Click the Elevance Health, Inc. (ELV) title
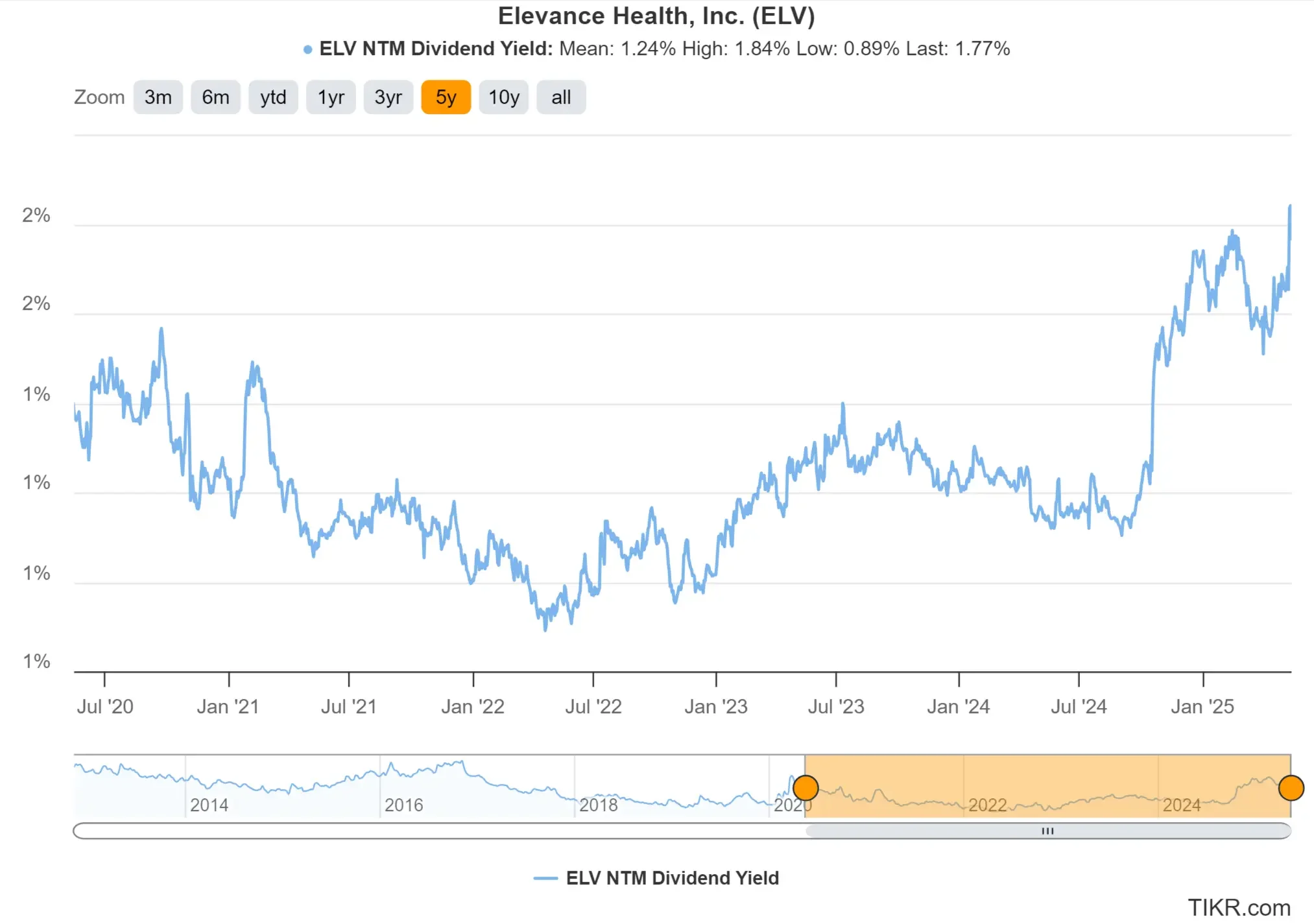This screenshot has height=924, width=1314. [x=656, y=16]
